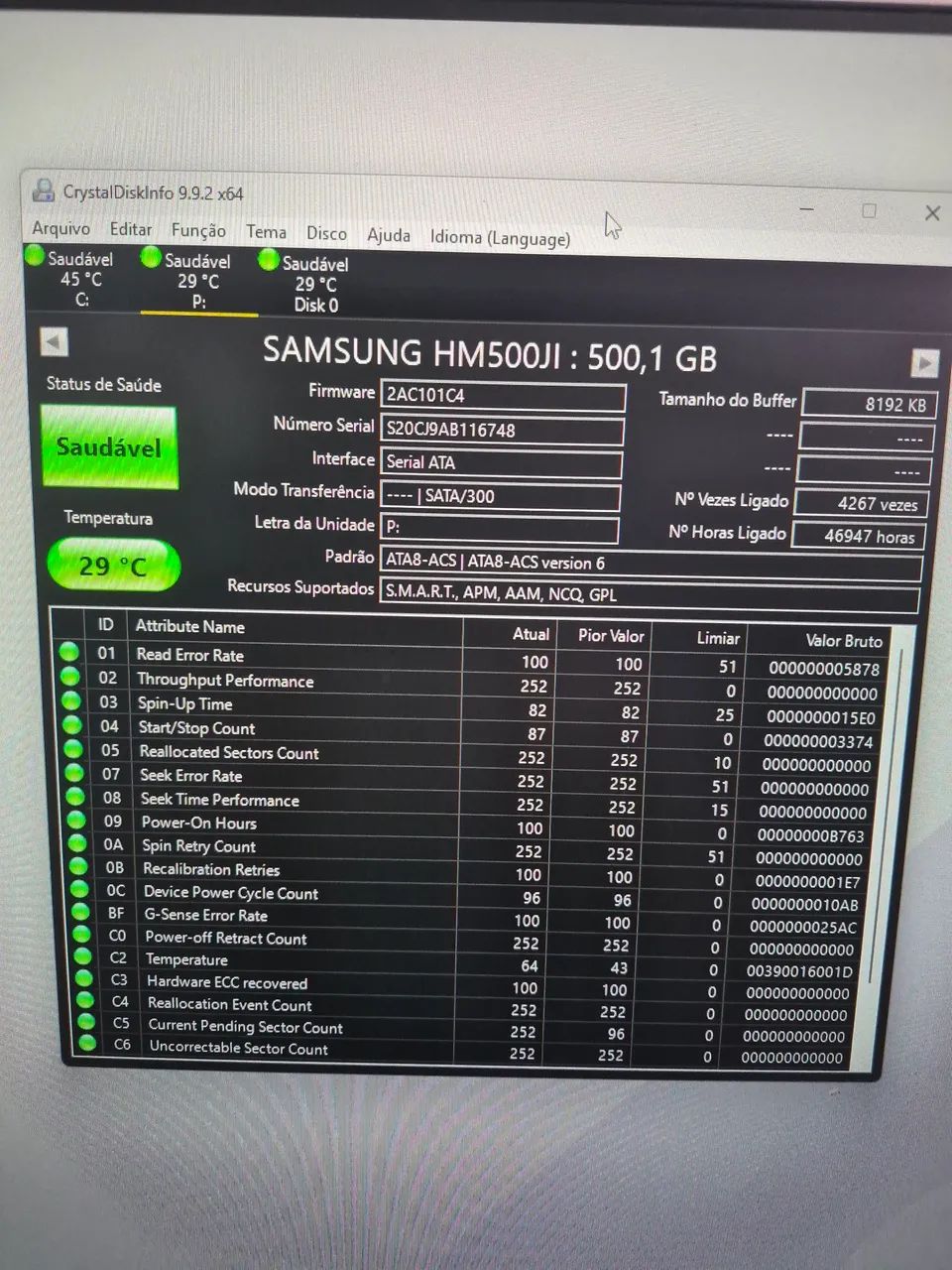Image resolution: width=952 pixels, height=1270 pixels.
Task: Open the Disco menu
Action: 326,233
